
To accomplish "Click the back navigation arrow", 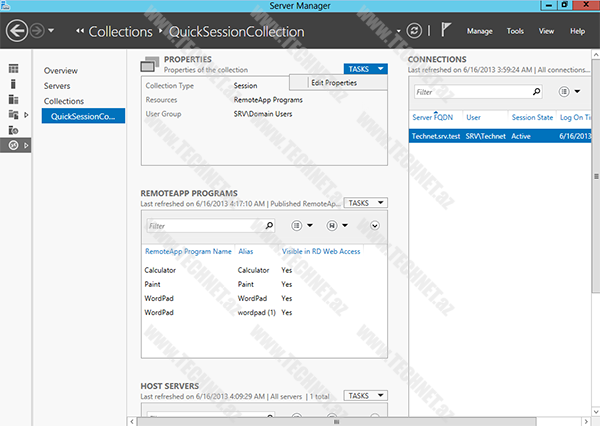I will pyautogui.click(x=16, y=31).
